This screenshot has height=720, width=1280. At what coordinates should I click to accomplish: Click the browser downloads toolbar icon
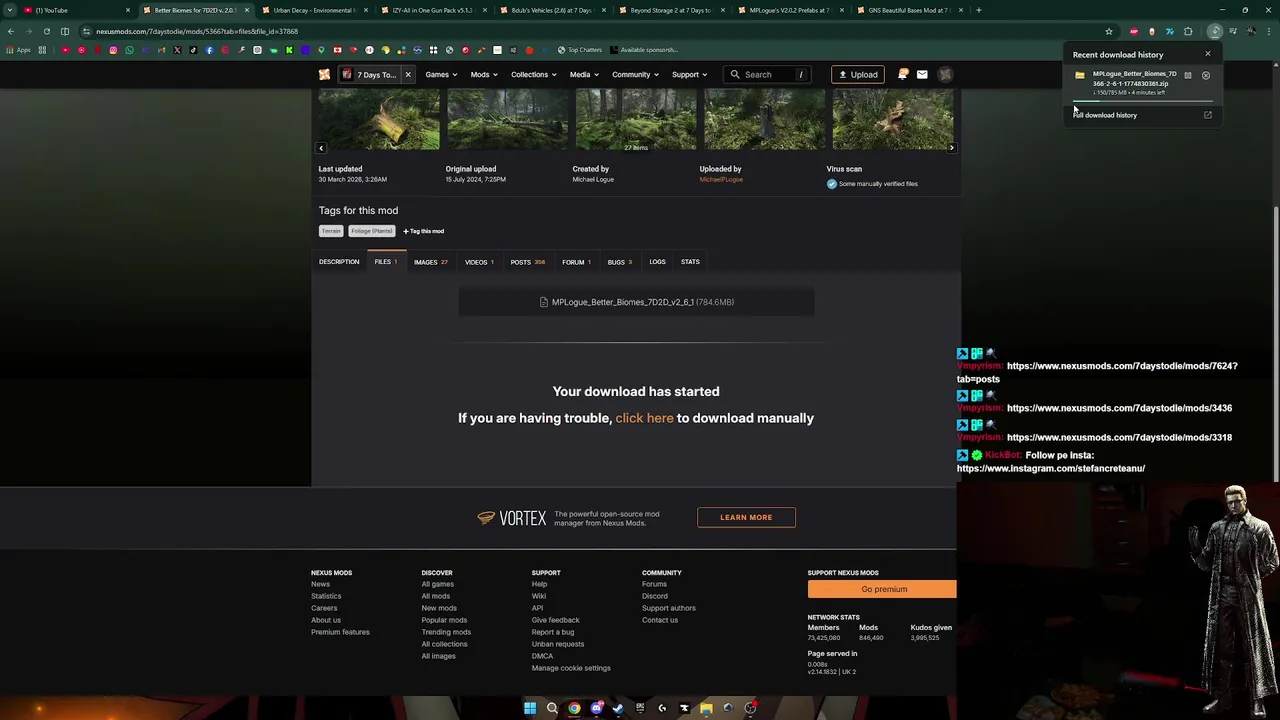[x=1214, y=31]
